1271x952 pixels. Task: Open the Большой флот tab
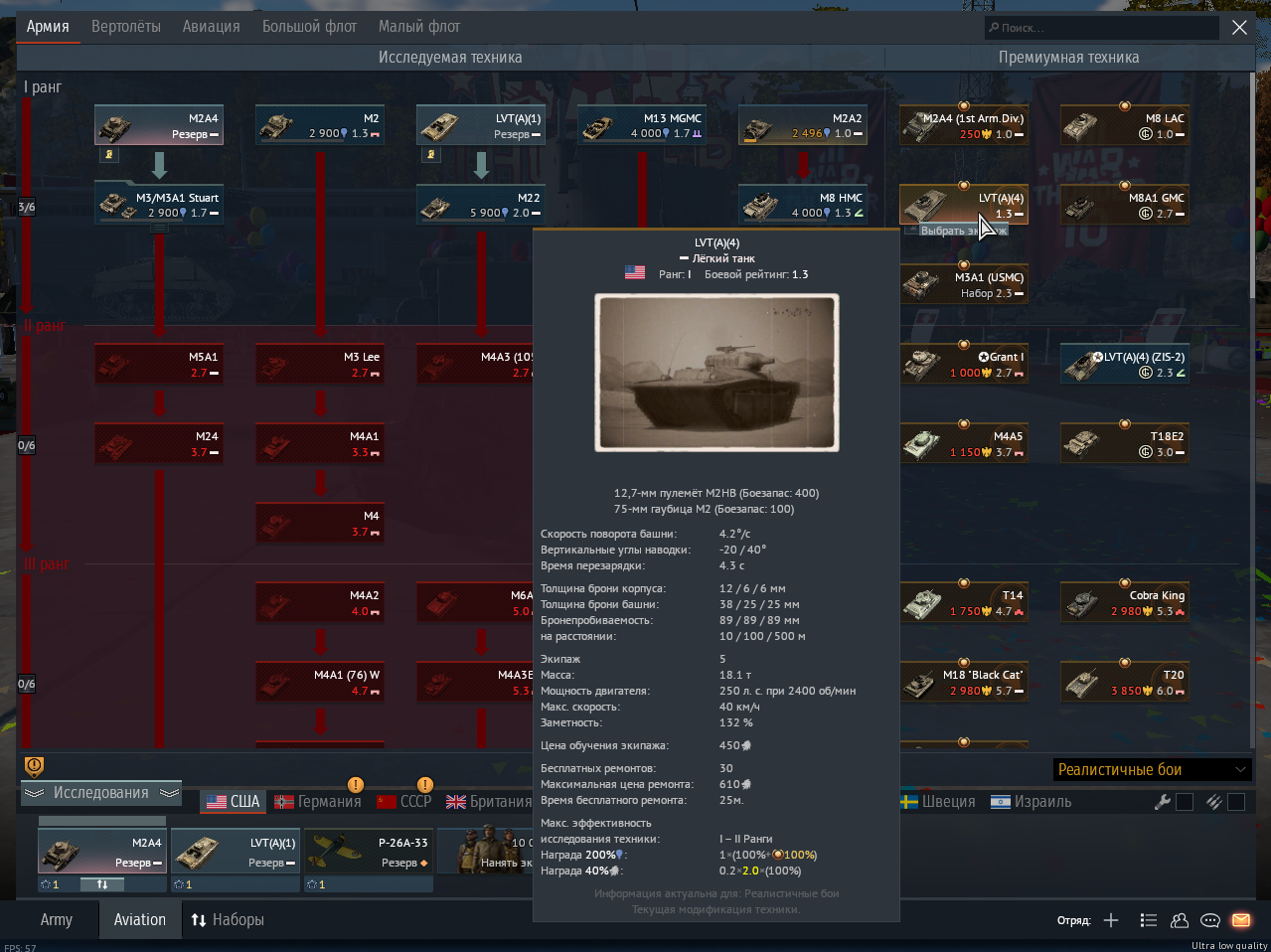309,27
